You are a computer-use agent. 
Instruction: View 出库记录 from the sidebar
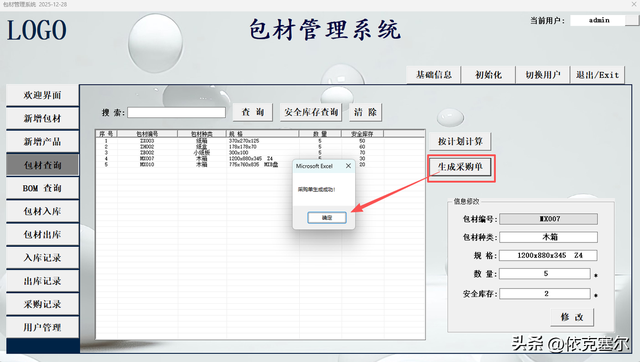coord(42,281)
